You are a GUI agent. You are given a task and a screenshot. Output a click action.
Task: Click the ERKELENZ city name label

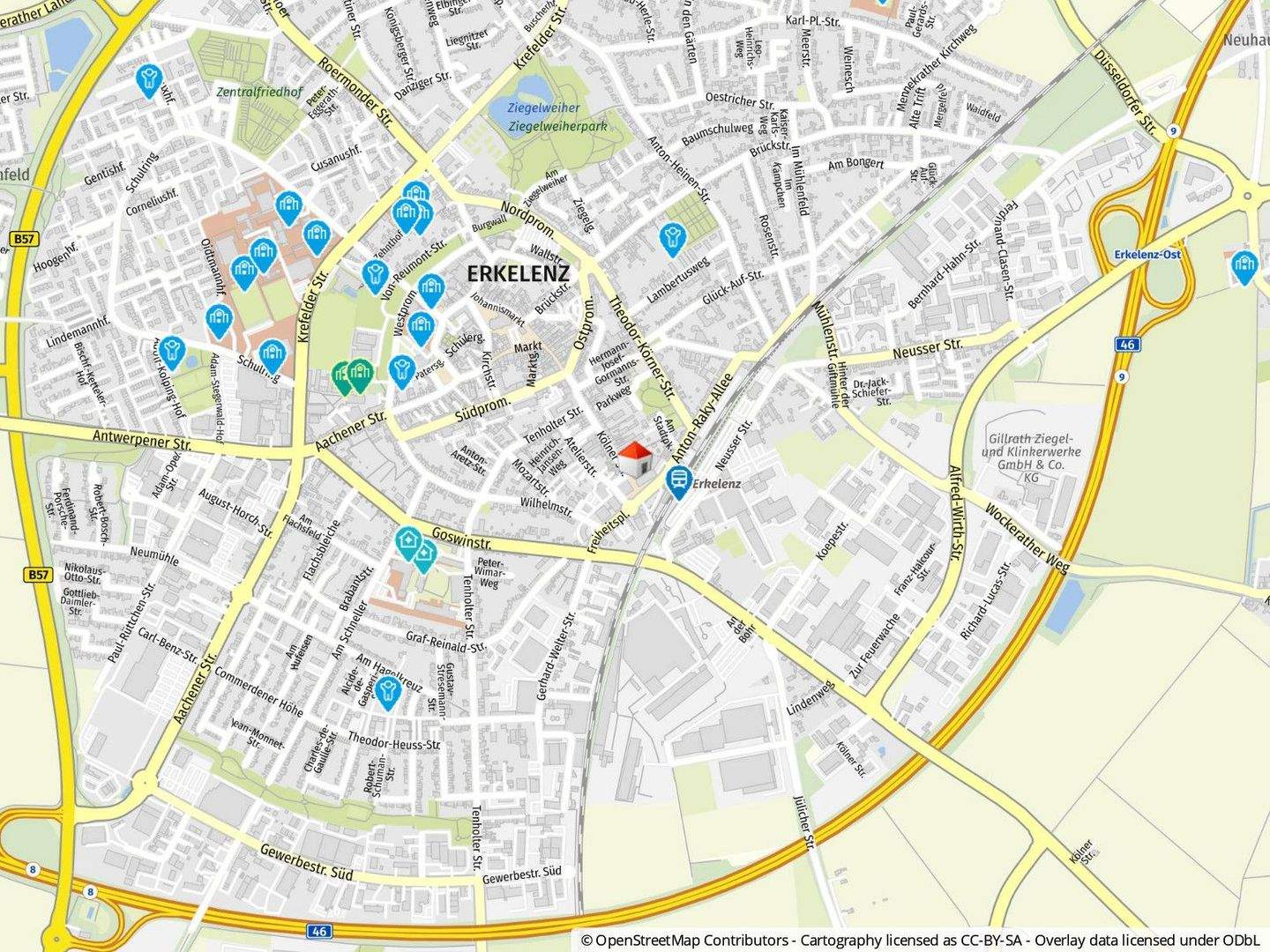(x=518, y=274)
